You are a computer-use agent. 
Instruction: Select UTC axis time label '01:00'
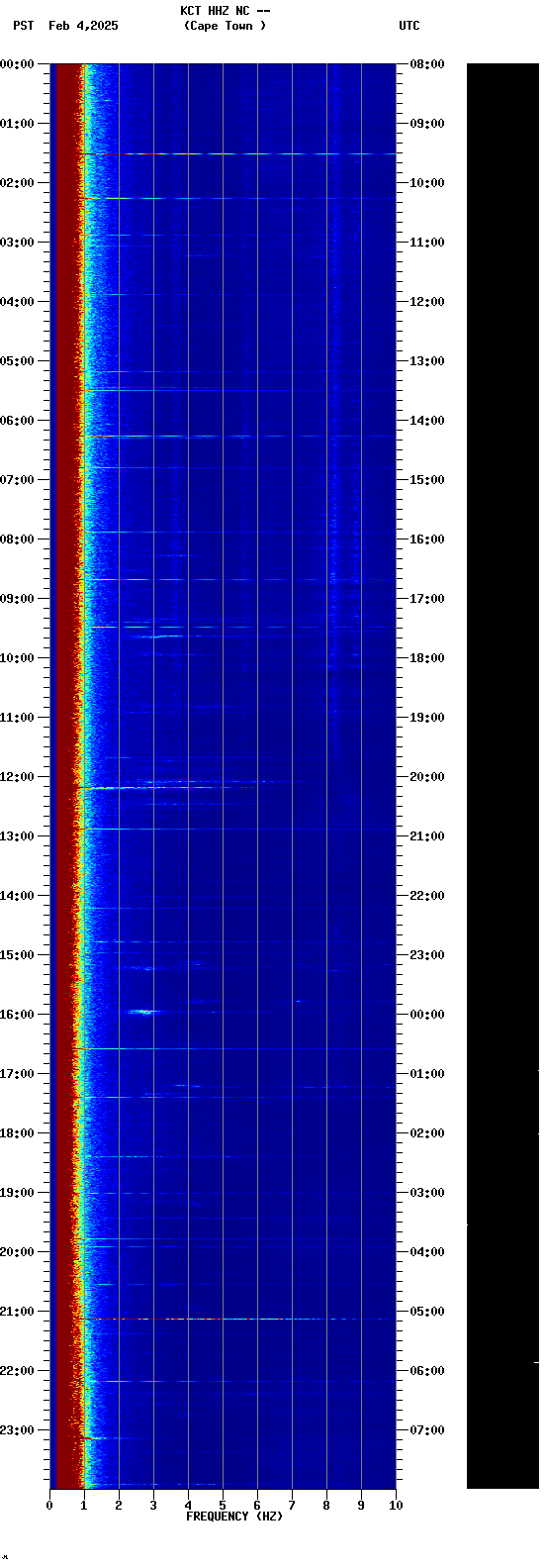427,1074
